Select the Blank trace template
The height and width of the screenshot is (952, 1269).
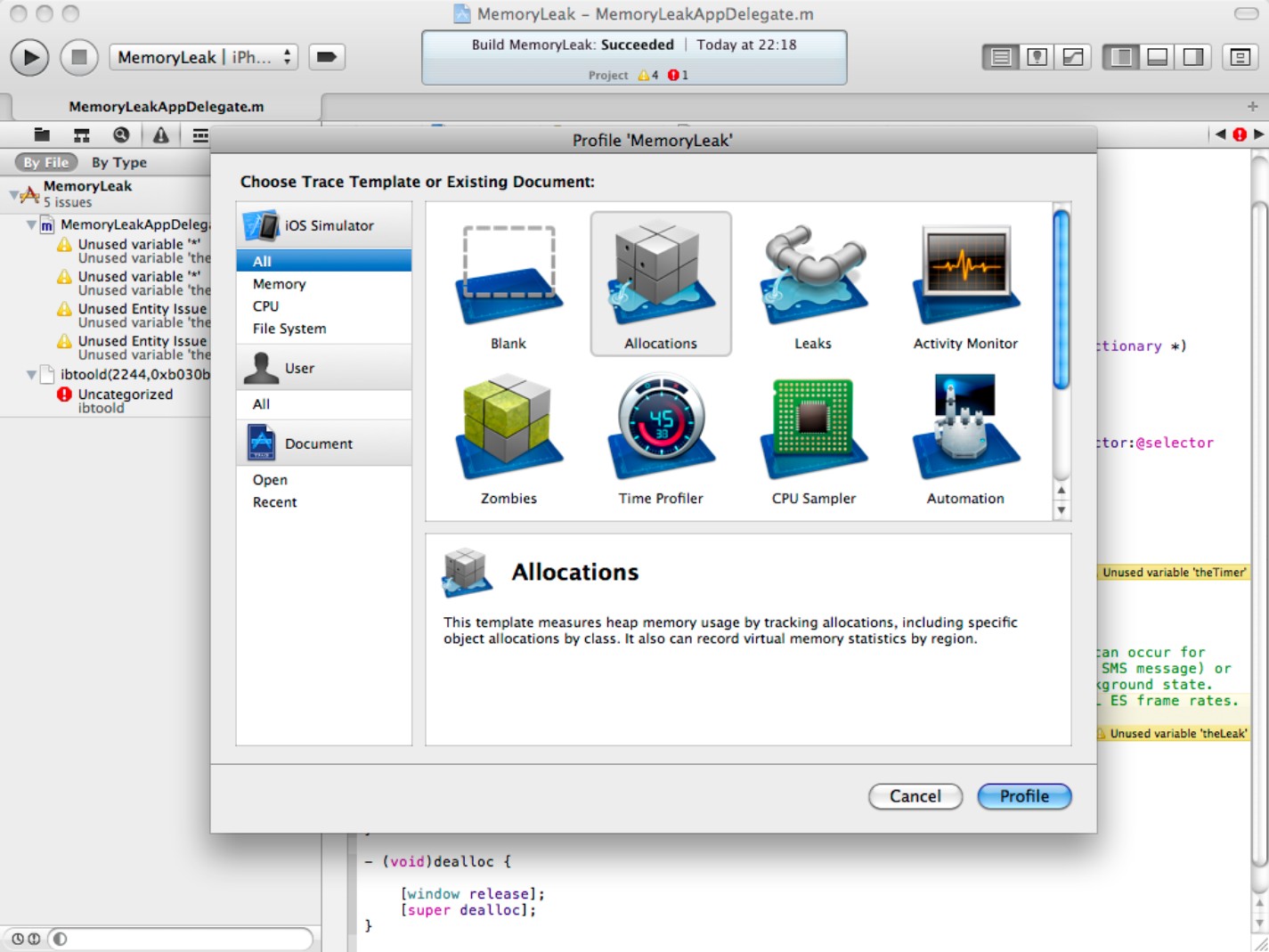point(508,284)
